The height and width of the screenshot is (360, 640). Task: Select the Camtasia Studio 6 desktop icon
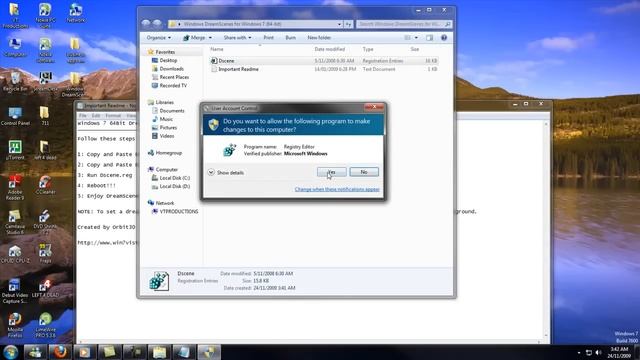(x=15, y=222)
